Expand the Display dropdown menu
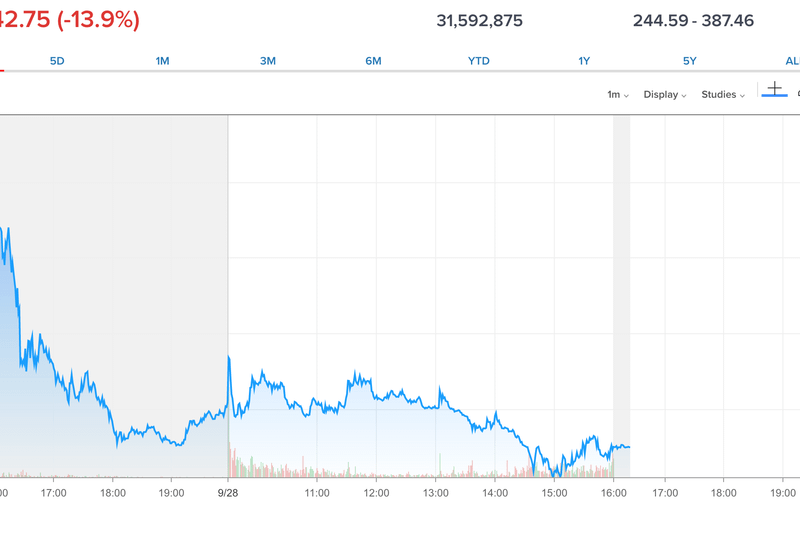Viewport: 800px width, 534px height. (x=665, y=95)
